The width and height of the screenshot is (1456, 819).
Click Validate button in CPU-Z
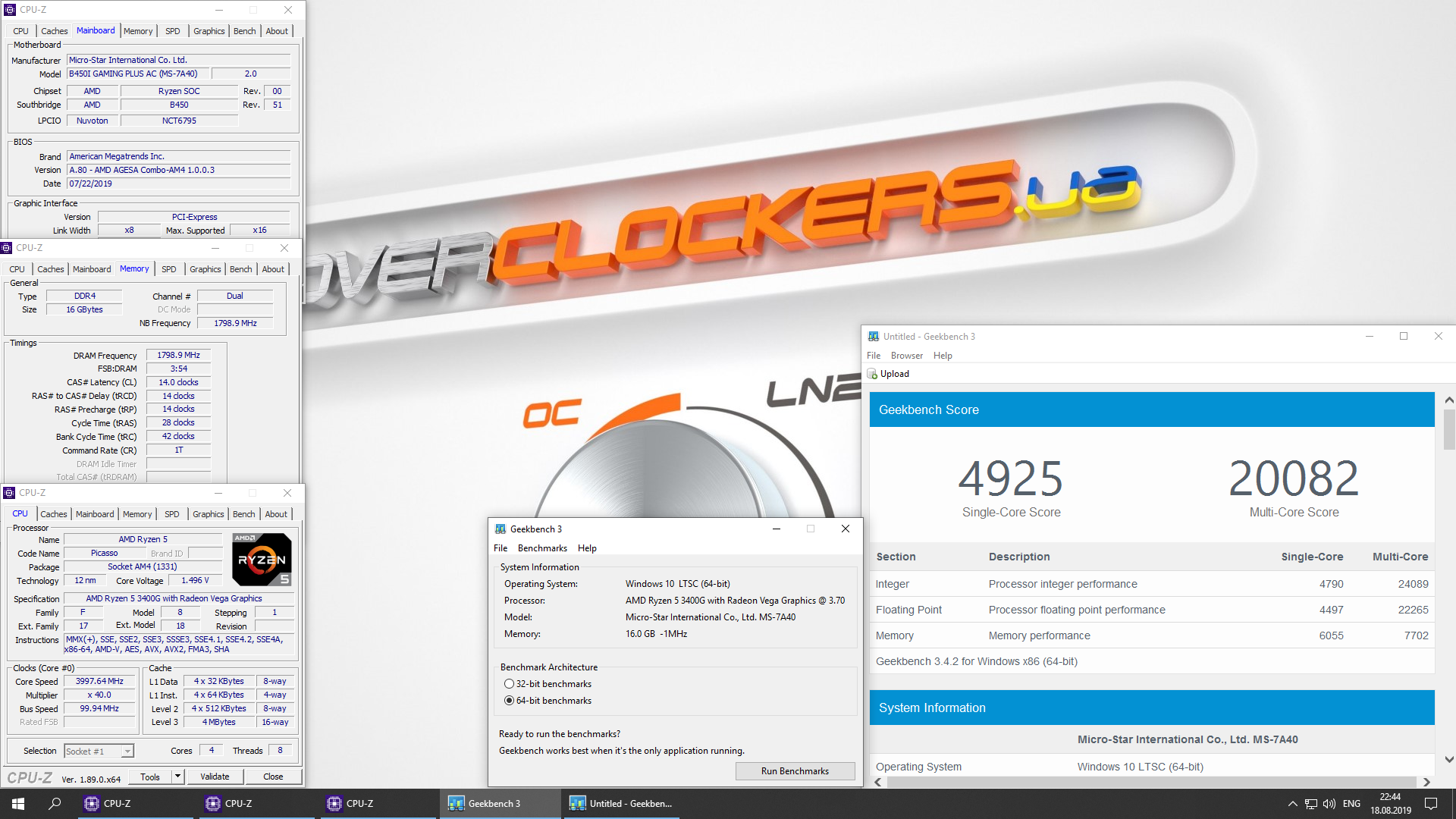pos(215,777)
